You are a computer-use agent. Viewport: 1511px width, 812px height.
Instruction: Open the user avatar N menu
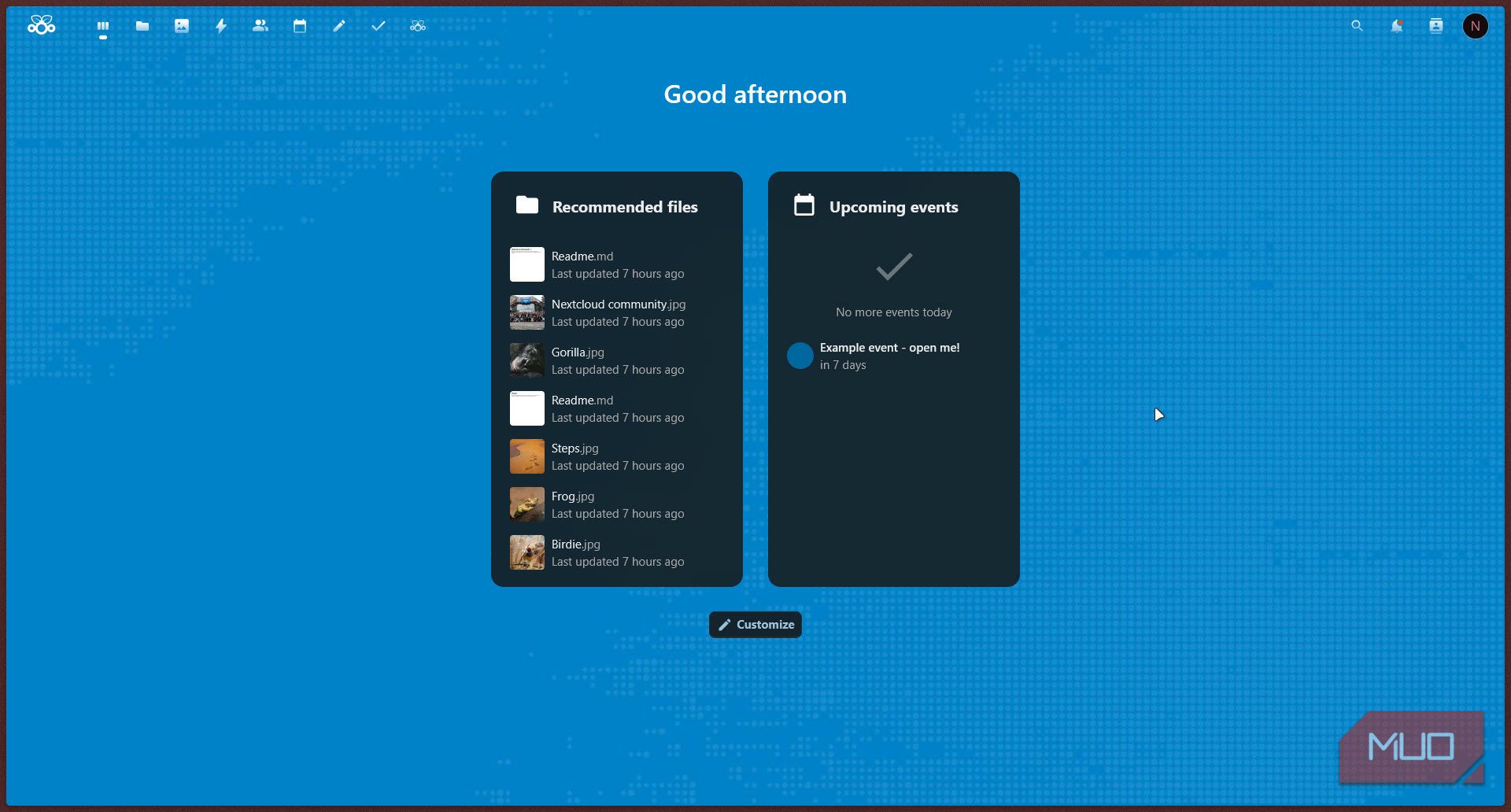click(x=1476, y=26)
